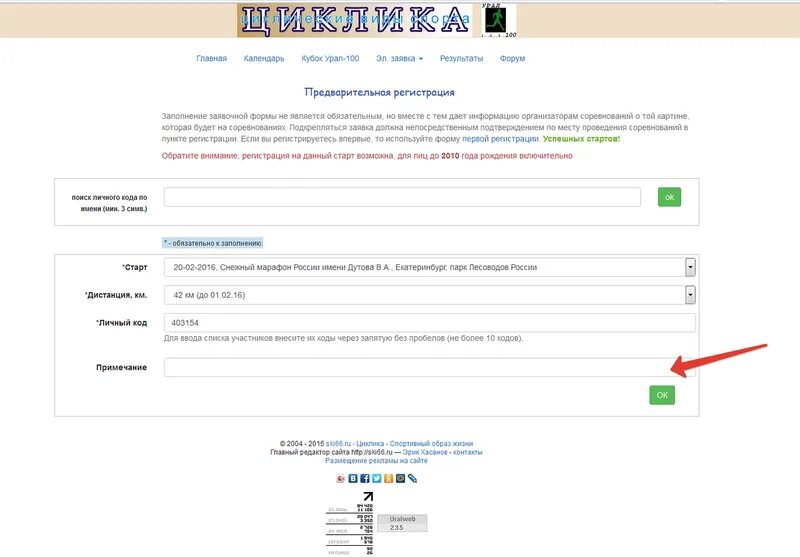This screenshot has width=800, height=557.
Task: Click the red Yandex share icon
Action: 341,478
